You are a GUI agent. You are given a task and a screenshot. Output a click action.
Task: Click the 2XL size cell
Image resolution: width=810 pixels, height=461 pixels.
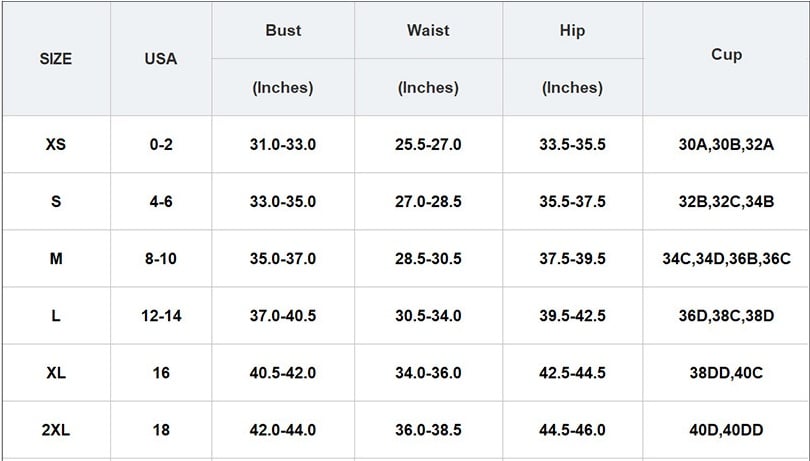point(56,430)
